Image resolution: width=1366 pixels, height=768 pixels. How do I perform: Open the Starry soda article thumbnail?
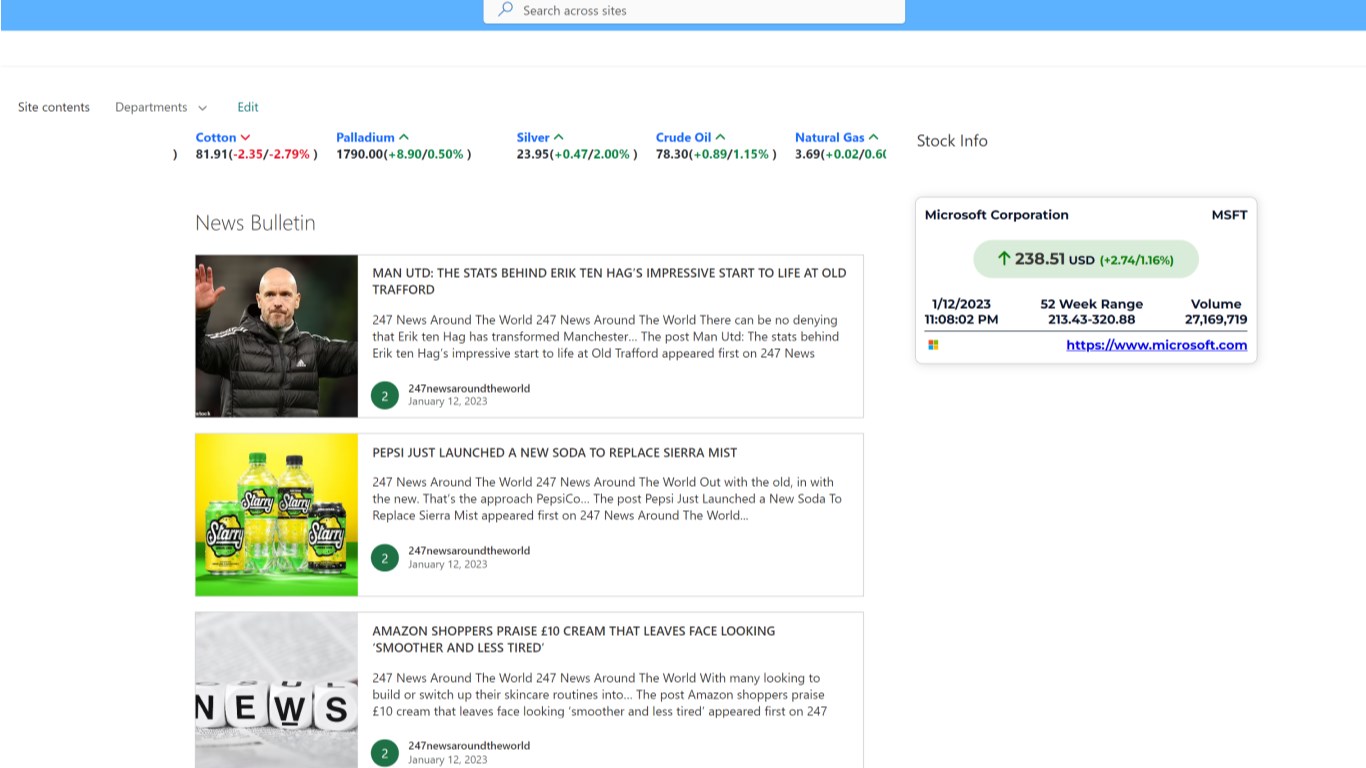coord(276,514)
